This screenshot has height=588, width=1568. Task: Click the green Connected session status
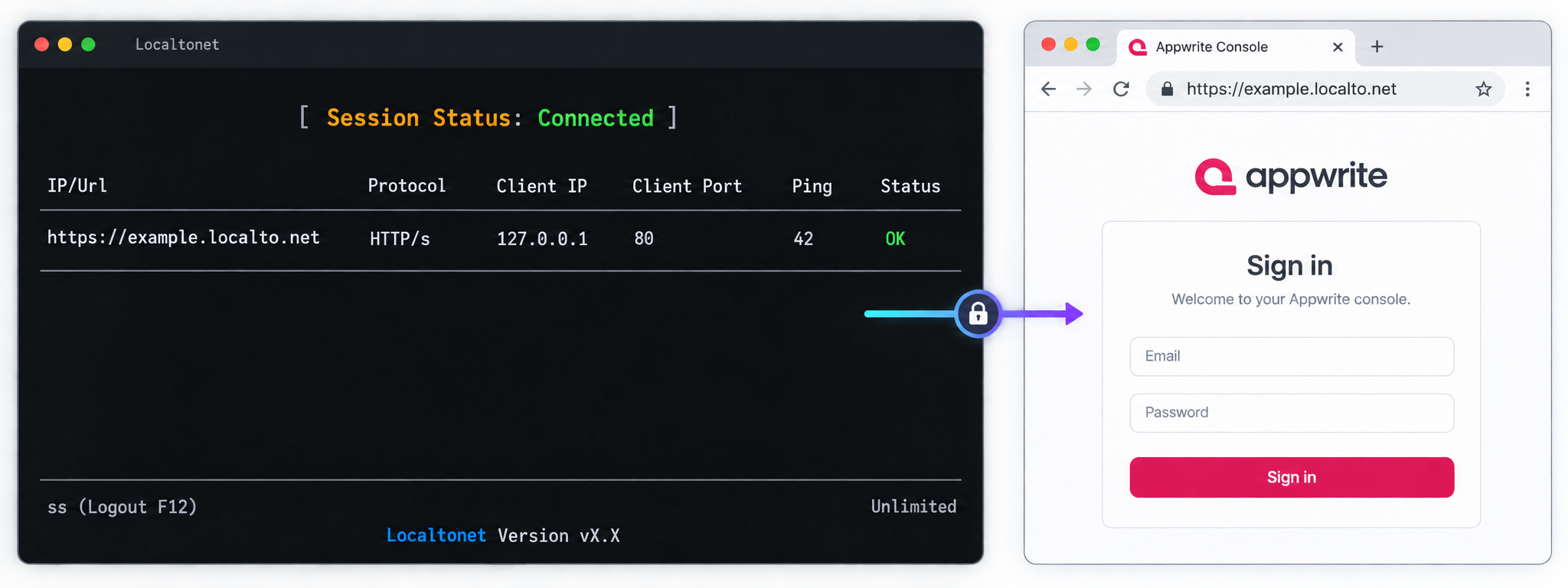coord(596,118)
